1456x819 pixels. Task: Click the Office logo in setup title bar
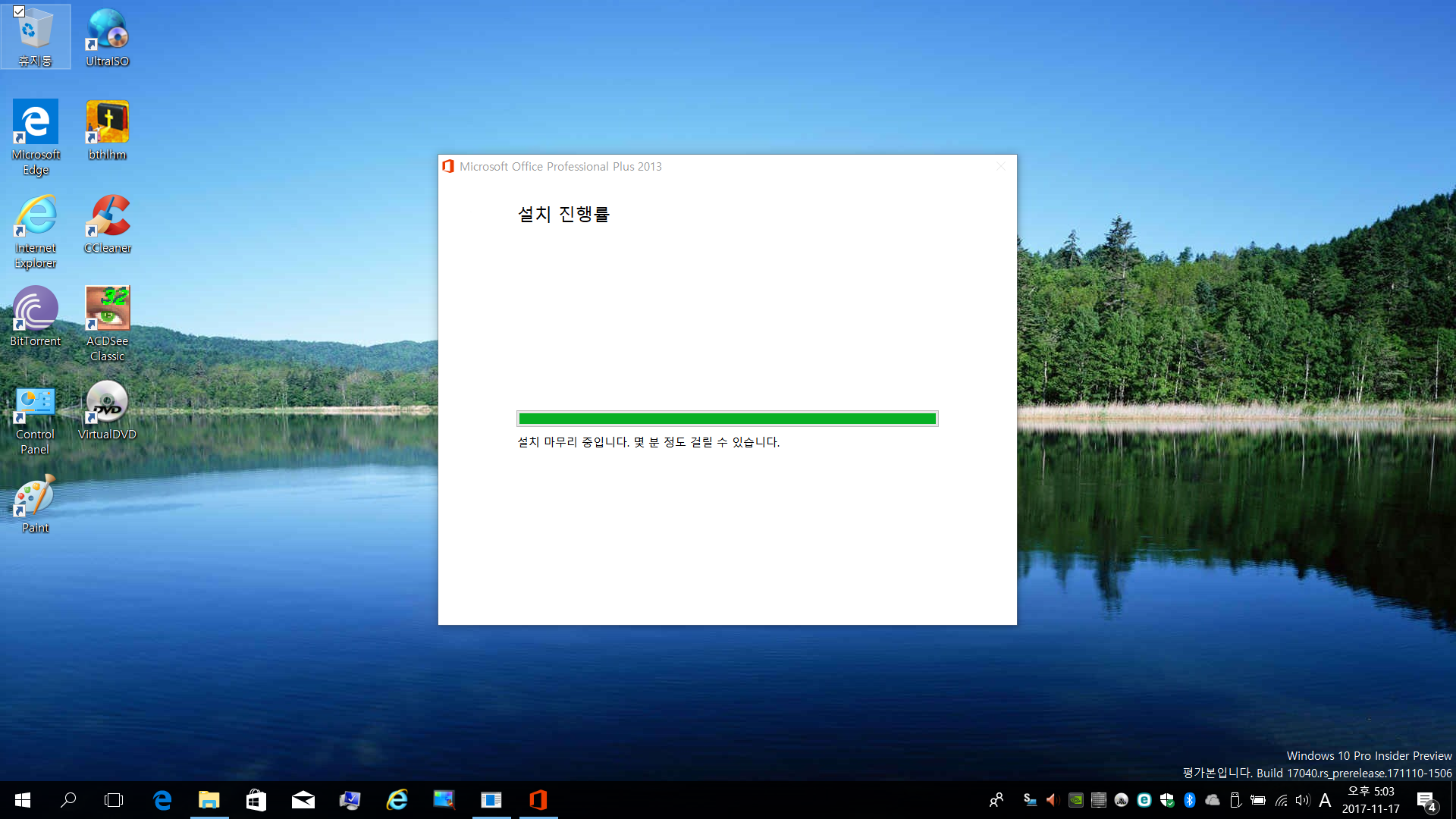[448, 166]
